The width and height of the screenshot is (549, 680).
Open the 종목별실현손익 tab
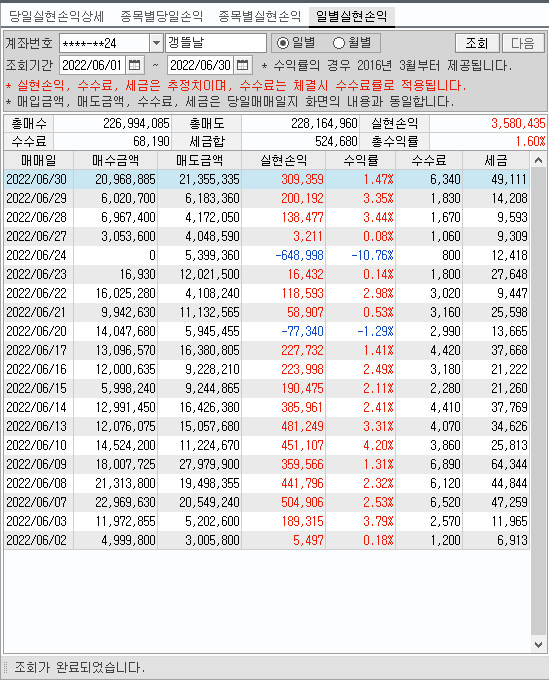click(259, 16)
